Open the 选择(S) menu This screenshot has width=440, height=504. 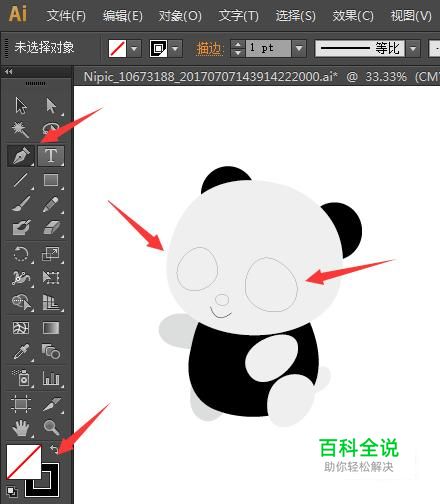point(296,16)
